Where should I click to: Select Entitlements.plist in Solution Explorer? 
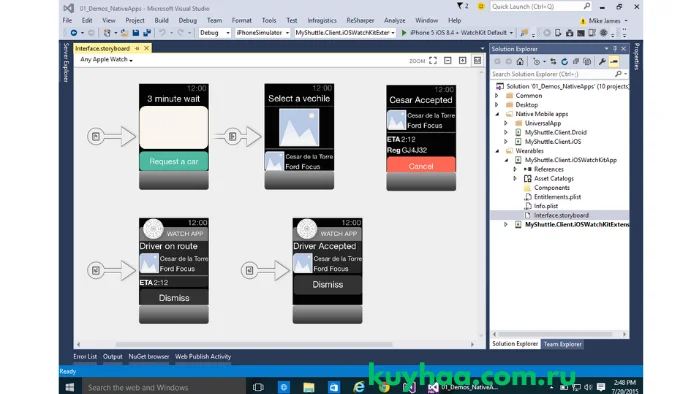[557, 197]
